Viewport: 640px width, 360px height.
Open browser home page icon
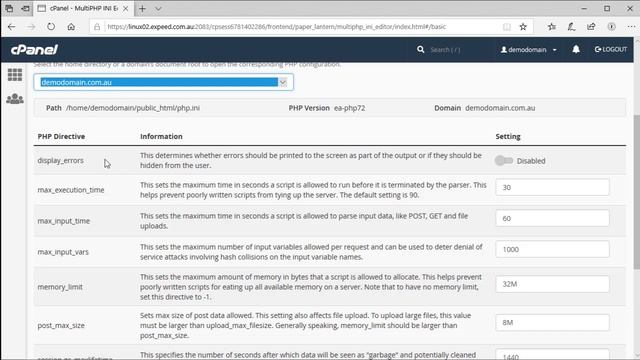point(71,27)
